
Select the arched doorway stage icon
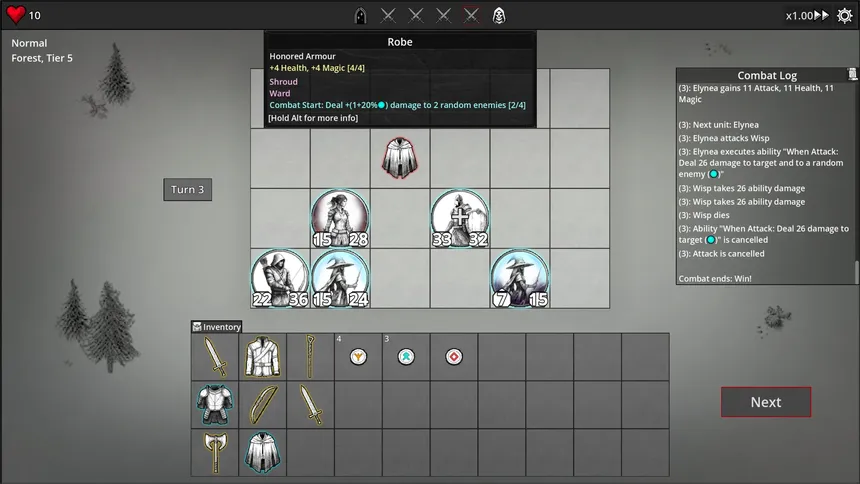360,15
